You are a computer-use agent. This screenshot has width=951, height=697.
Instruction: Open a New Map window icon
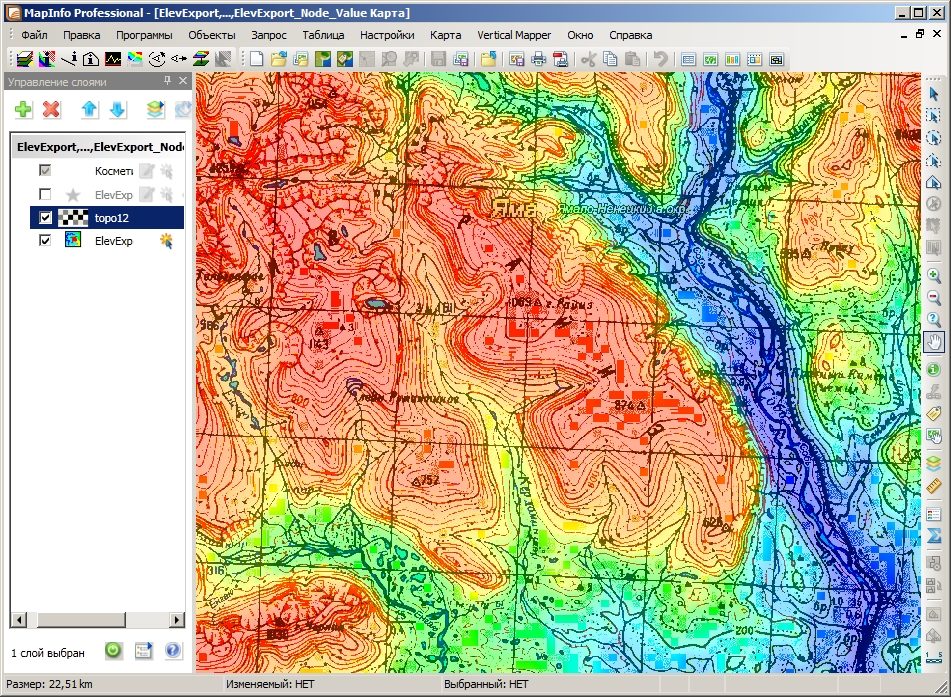click(710, 59)
